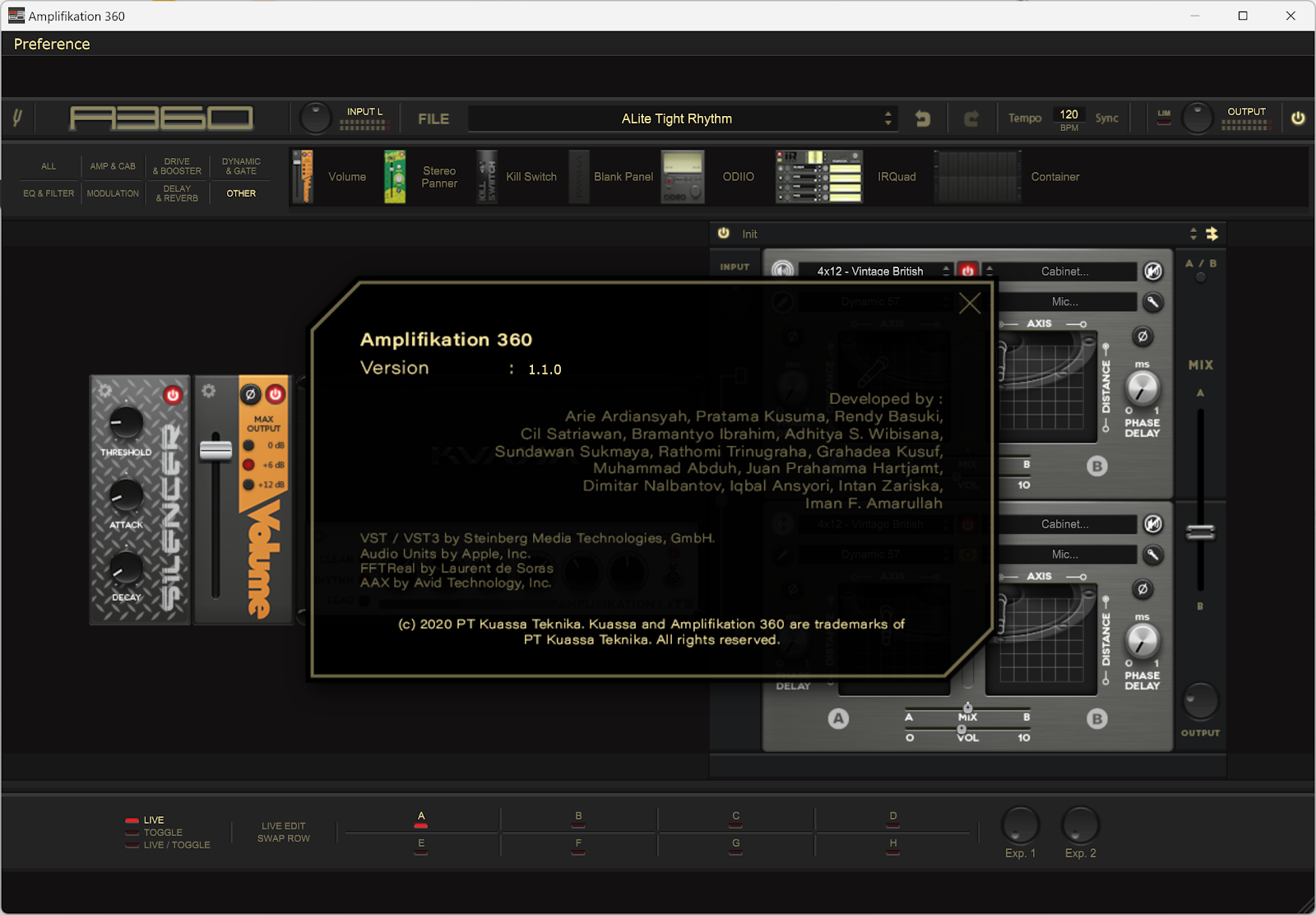Toggle the main power icon beside OUTPUT

(x=1298, y=118)
